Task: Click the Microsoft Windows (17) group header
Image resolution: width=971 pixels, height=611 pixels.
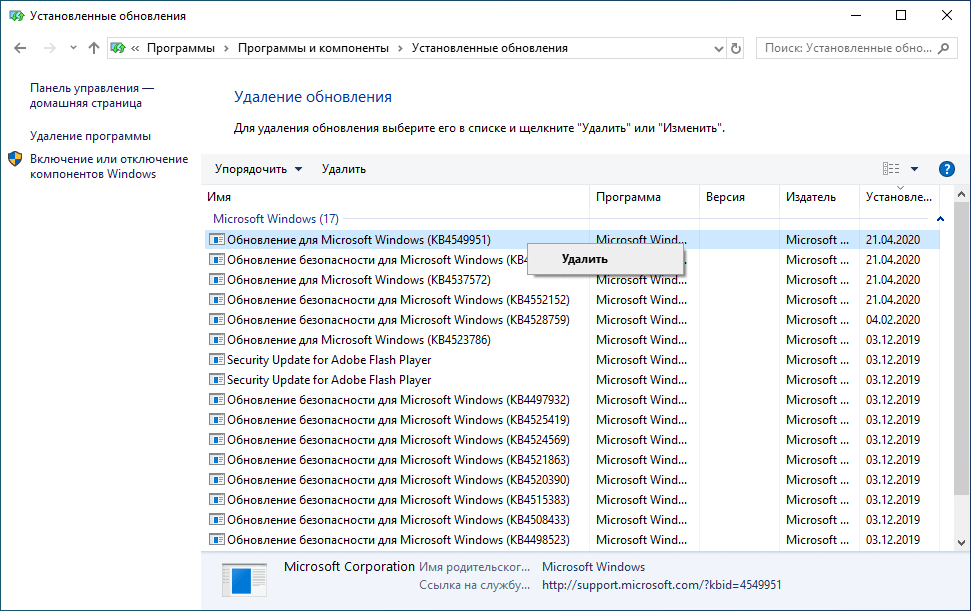Action: 276,219
